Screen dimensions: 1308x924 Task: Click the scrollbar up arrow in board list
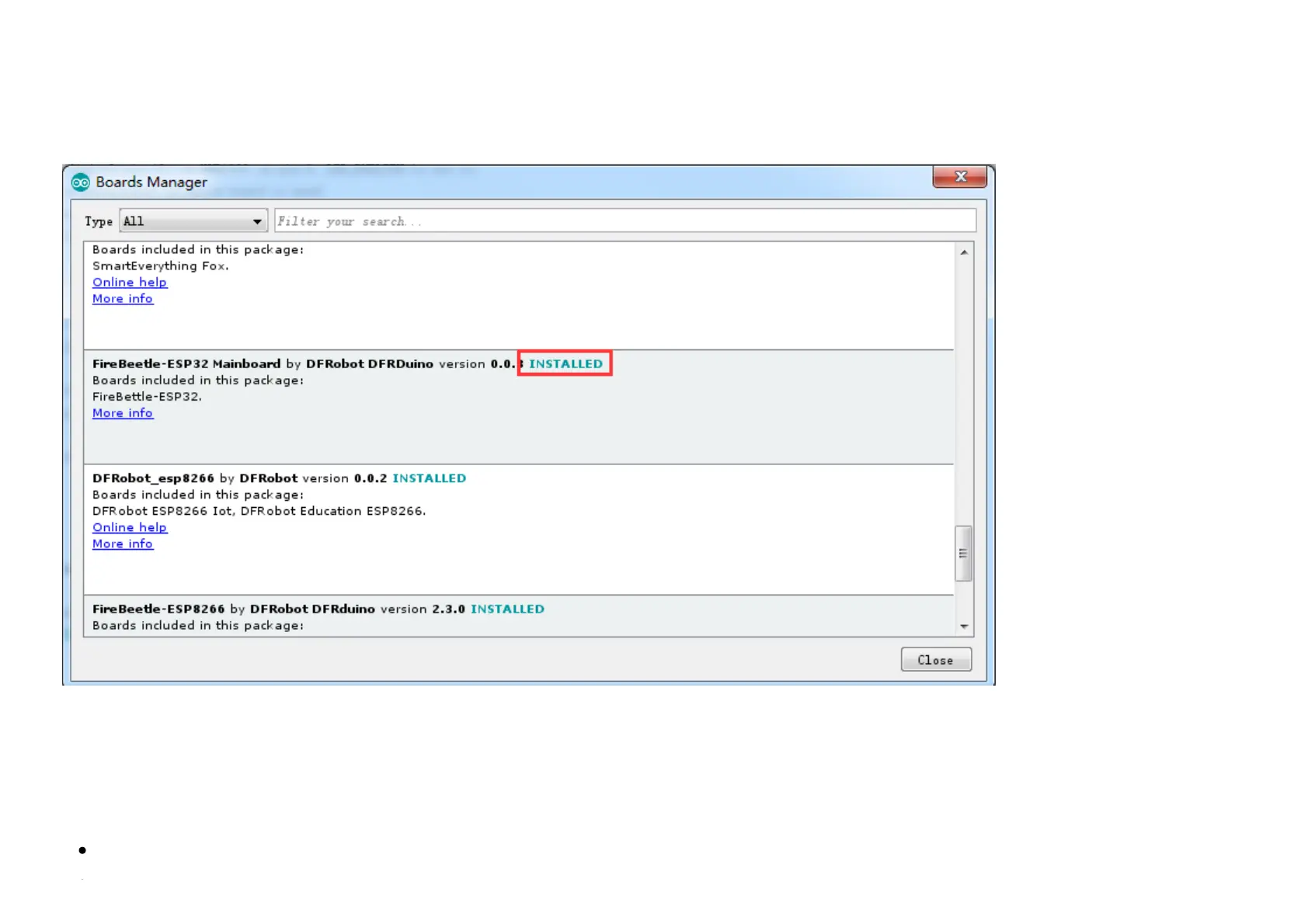964,252
